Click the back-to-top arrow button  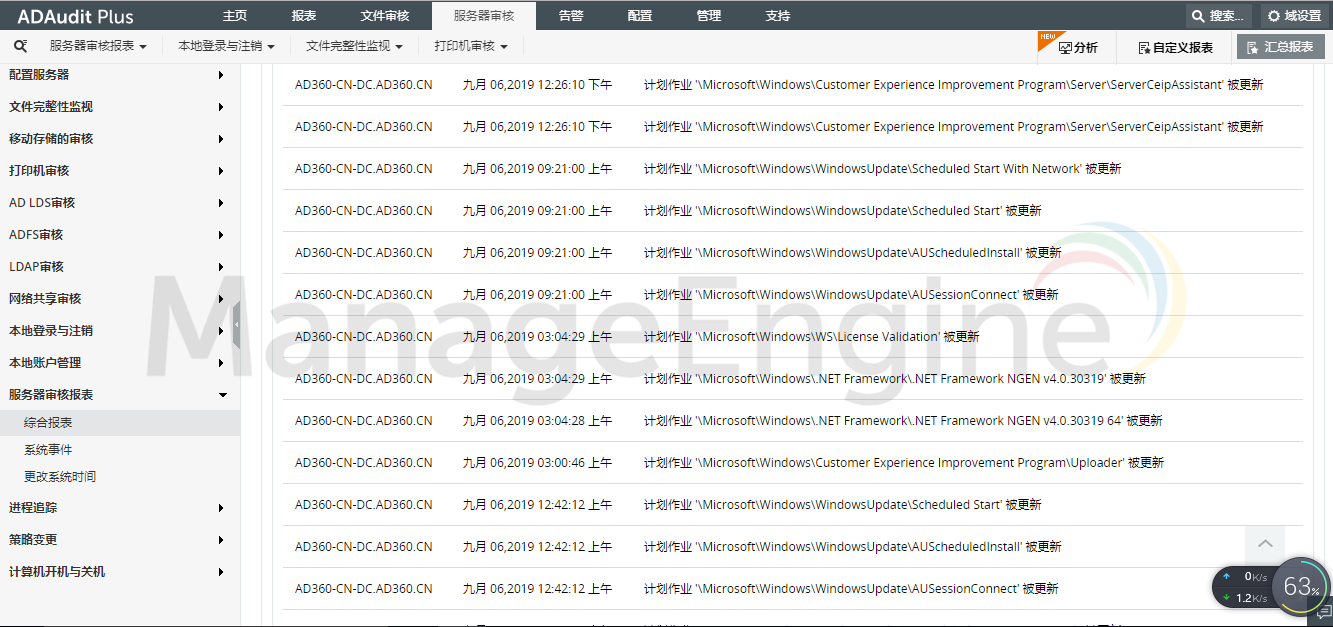(x=1265, y=543)
